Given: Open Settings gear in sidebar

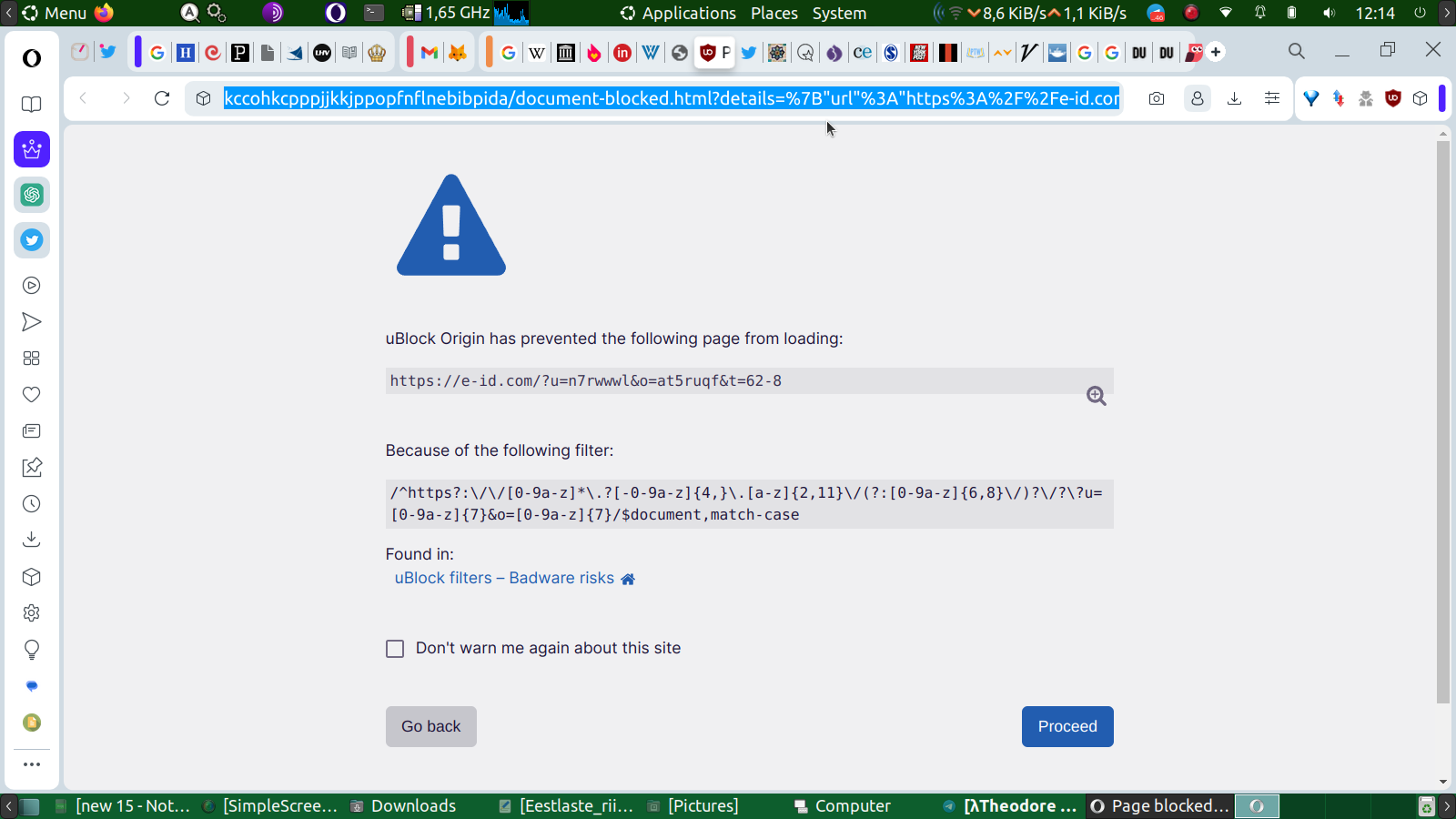Looking at the screenshot, I should pyautogui.click(x=32, y=613).
